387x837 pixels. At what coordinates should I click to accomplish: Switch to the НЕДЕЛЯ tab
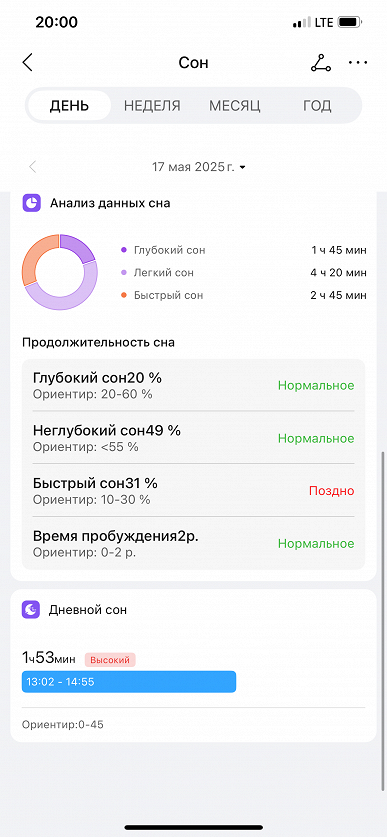pos(152,106)
